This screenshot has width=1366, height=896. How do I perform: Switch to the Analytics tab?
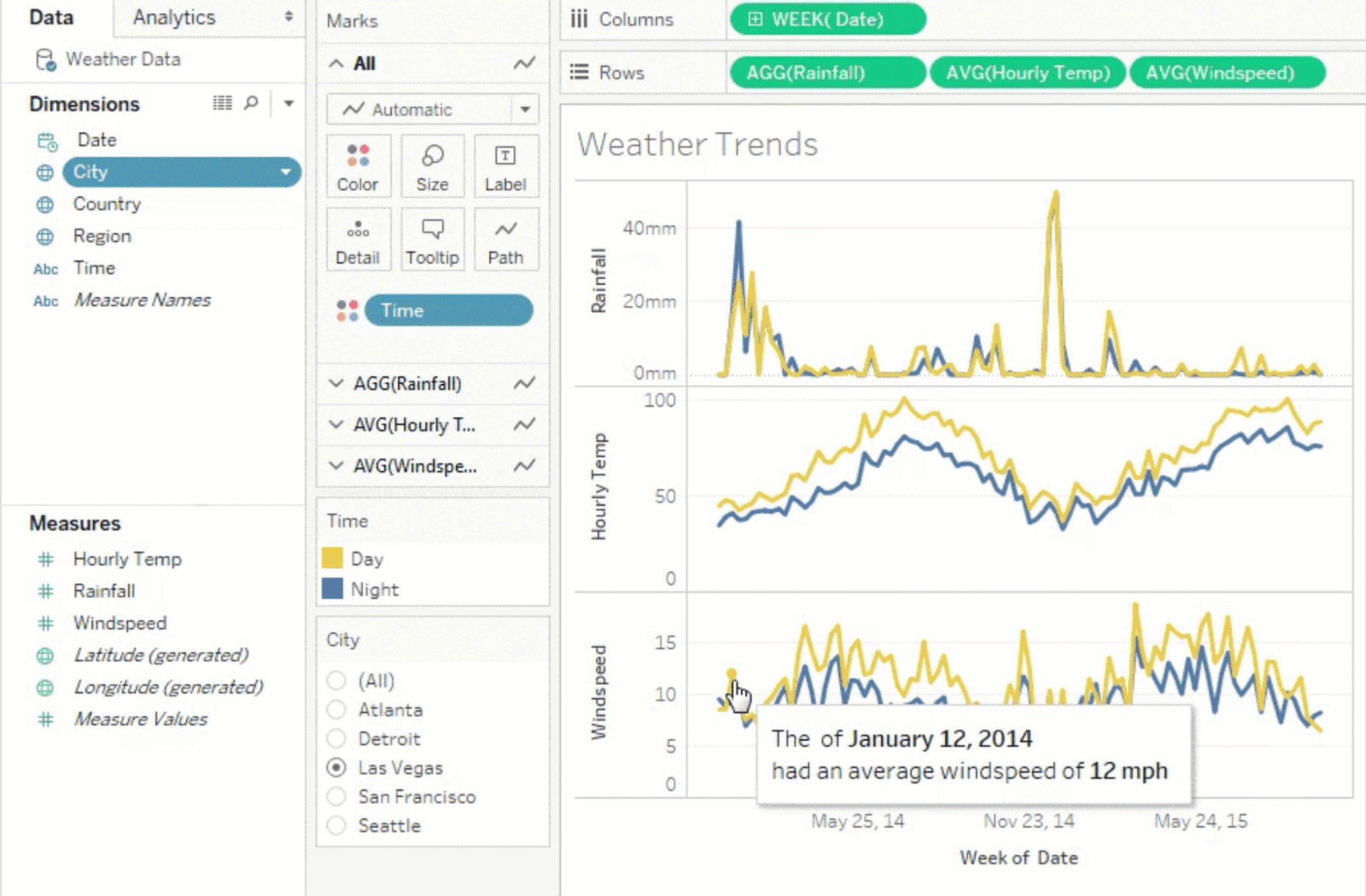tap(174, 17)
